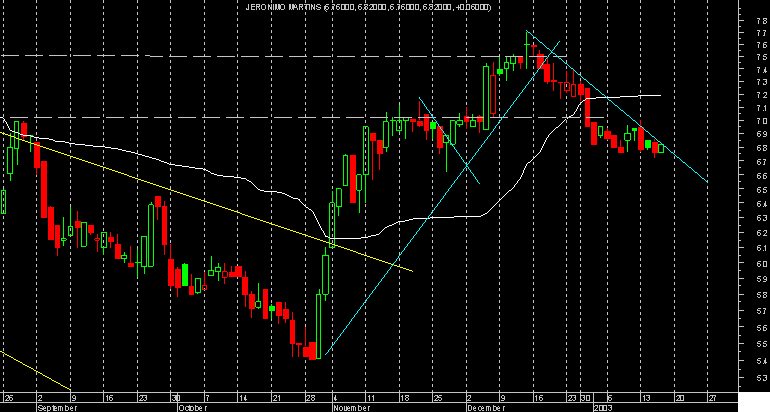Click the JERONIMO MARTINS chart title
Screen dimensions: 770x412
(368, 7)
